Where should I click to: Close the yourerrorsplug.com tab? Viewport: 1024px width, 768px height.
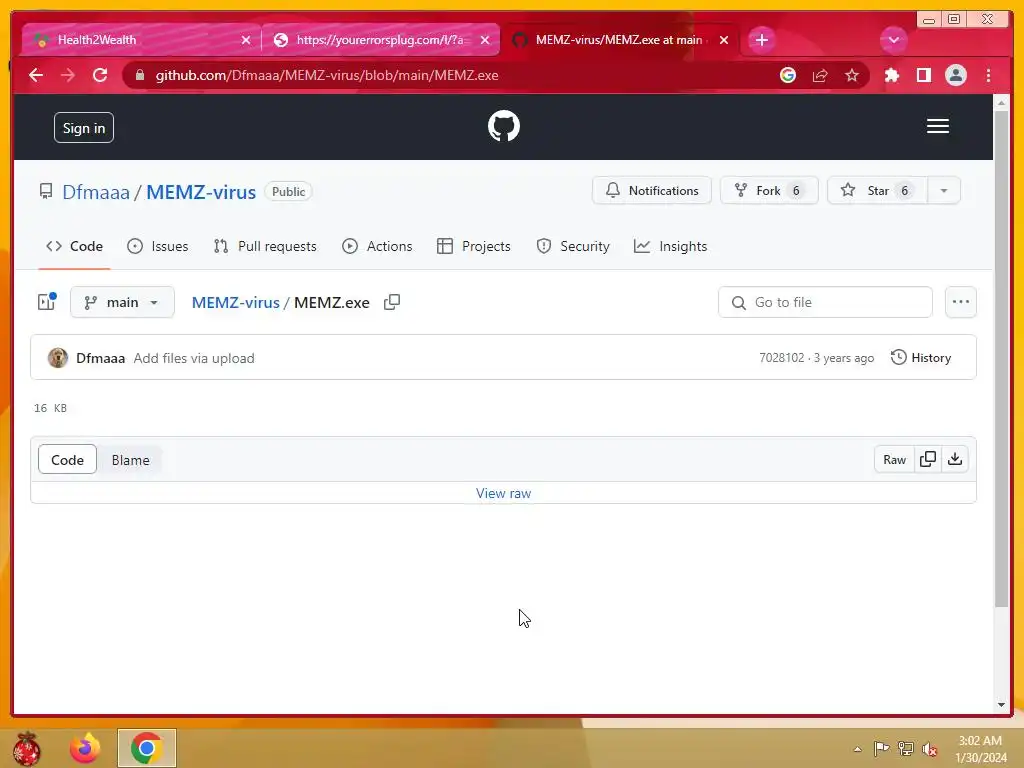point(485,40)
